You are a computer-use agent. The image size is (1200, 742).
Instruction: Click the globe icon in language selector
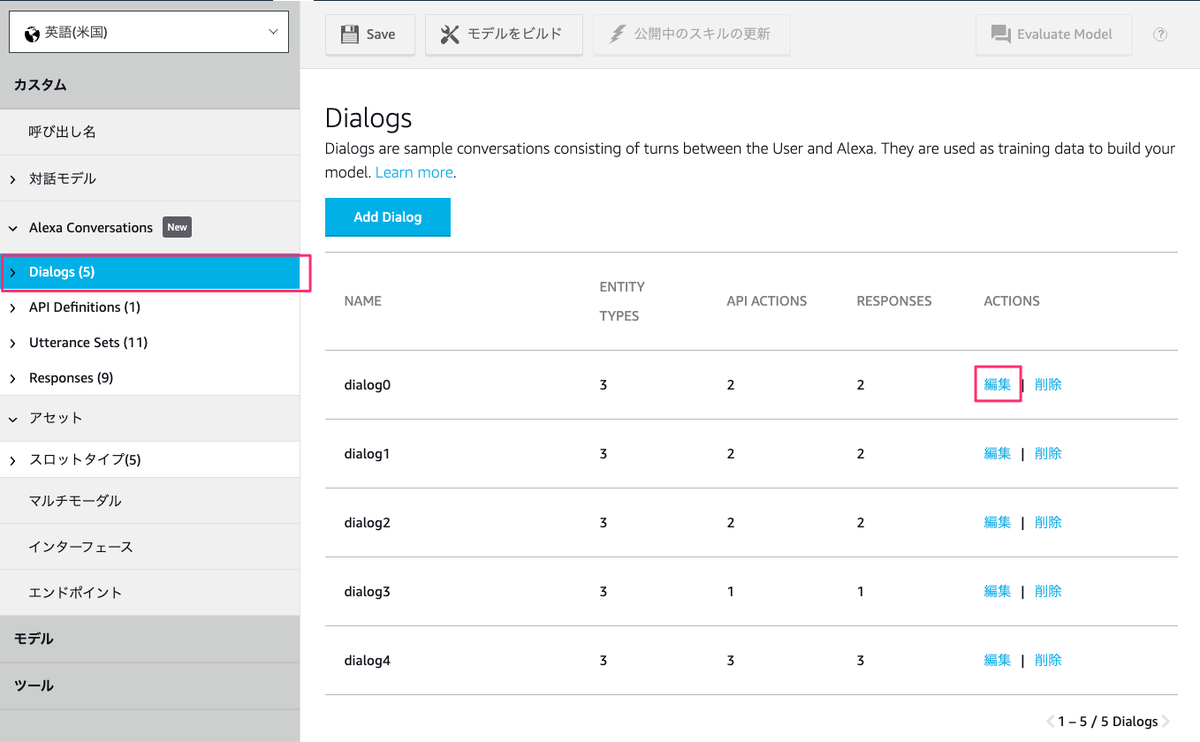click(32, 33)
